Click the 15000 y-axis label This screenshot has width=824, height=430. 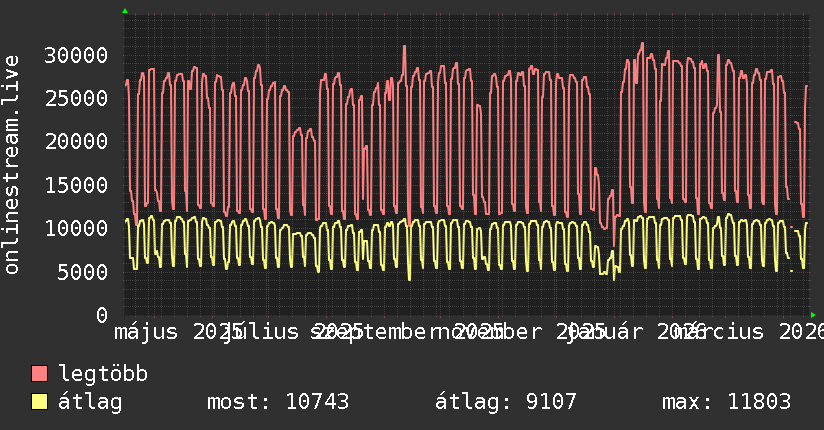coord(76,185)
